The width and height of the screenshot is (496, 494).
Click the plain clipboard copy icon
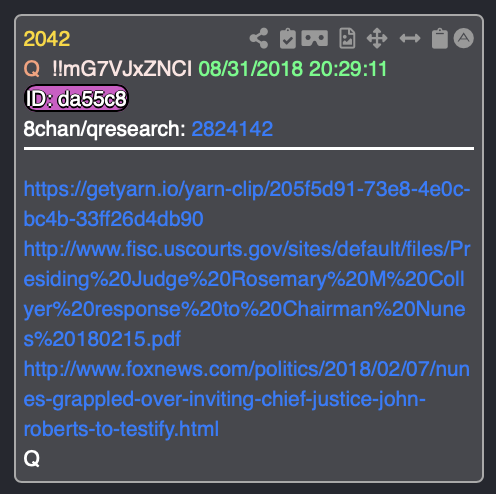tap(440, 39)
